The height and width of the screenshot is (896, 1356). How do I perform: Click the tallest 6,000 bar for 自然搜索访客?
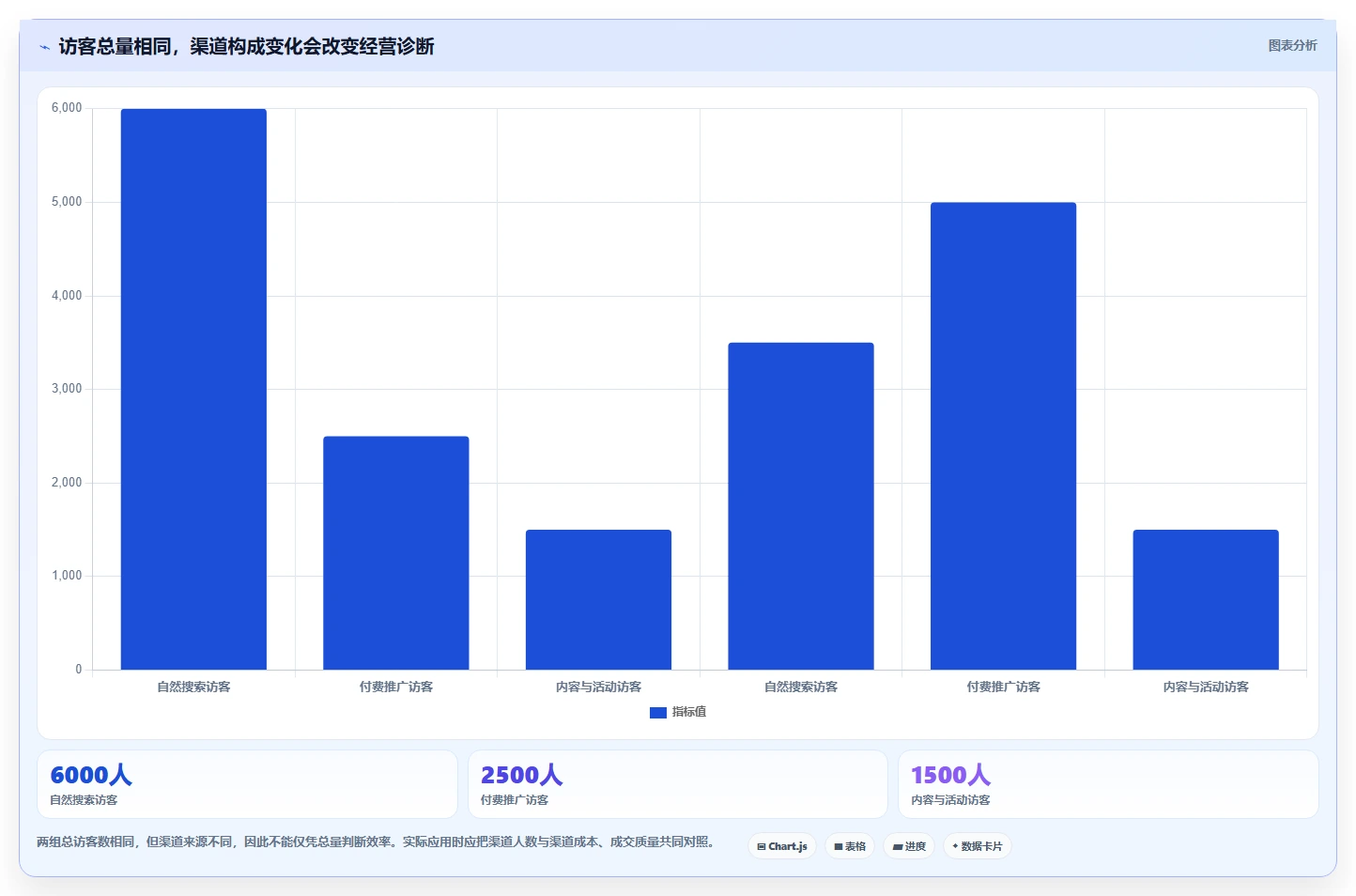[x=193, y=389]
